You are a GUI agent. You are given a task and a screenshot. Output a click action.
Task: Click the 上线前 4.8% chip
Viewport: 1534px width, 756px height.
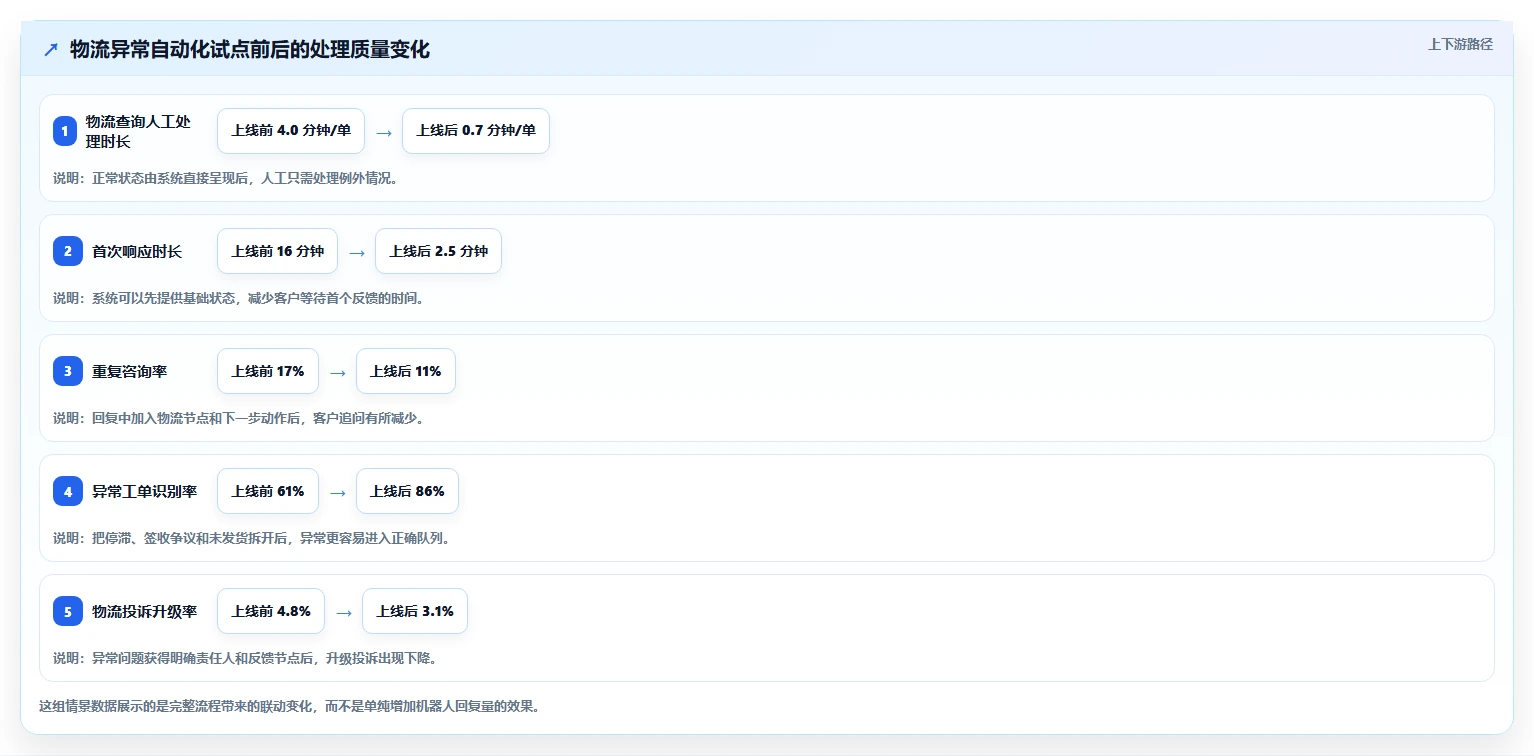271,611
